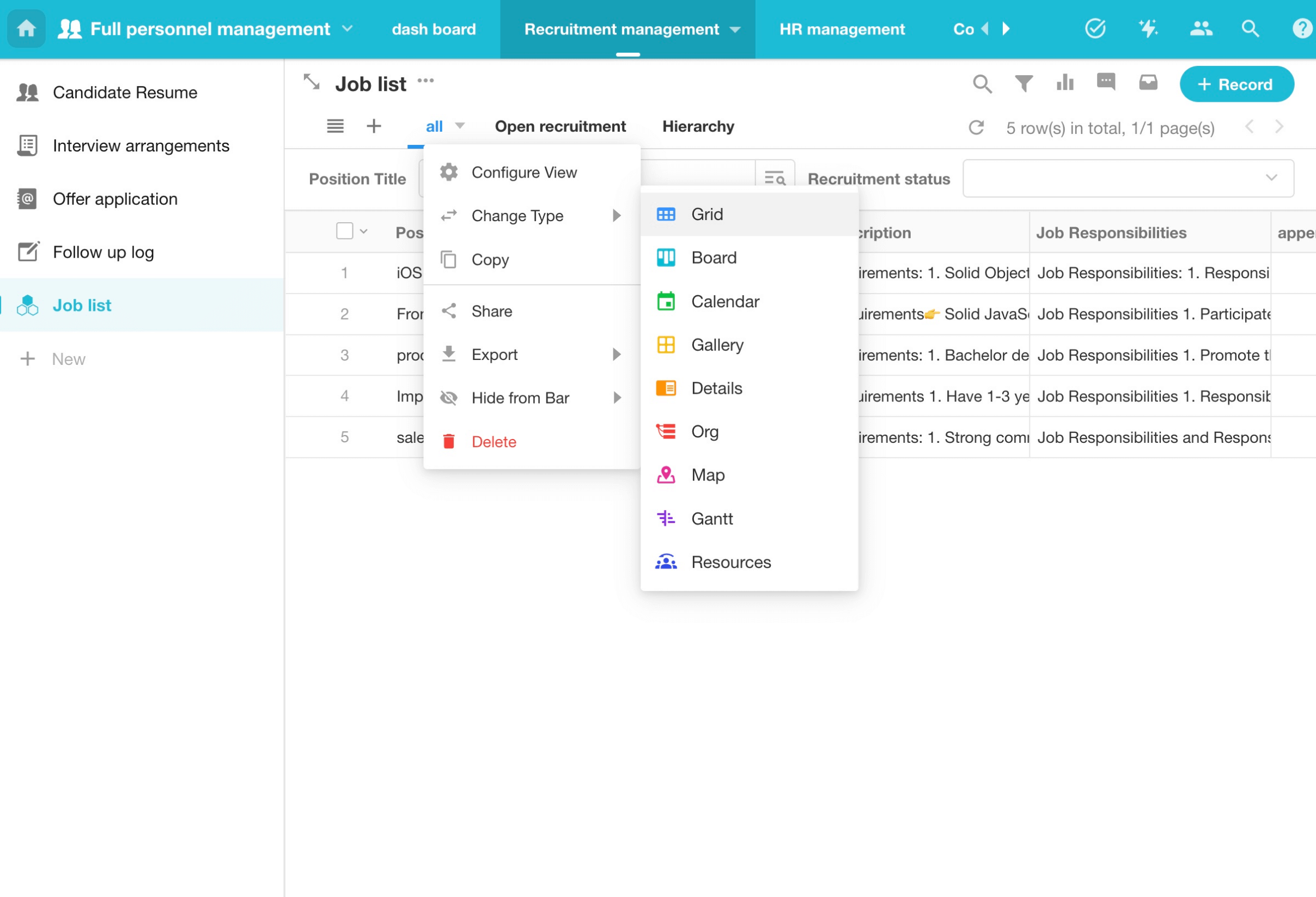
Task: Switch to Open recruitment view tab
Action: [560, 126]
